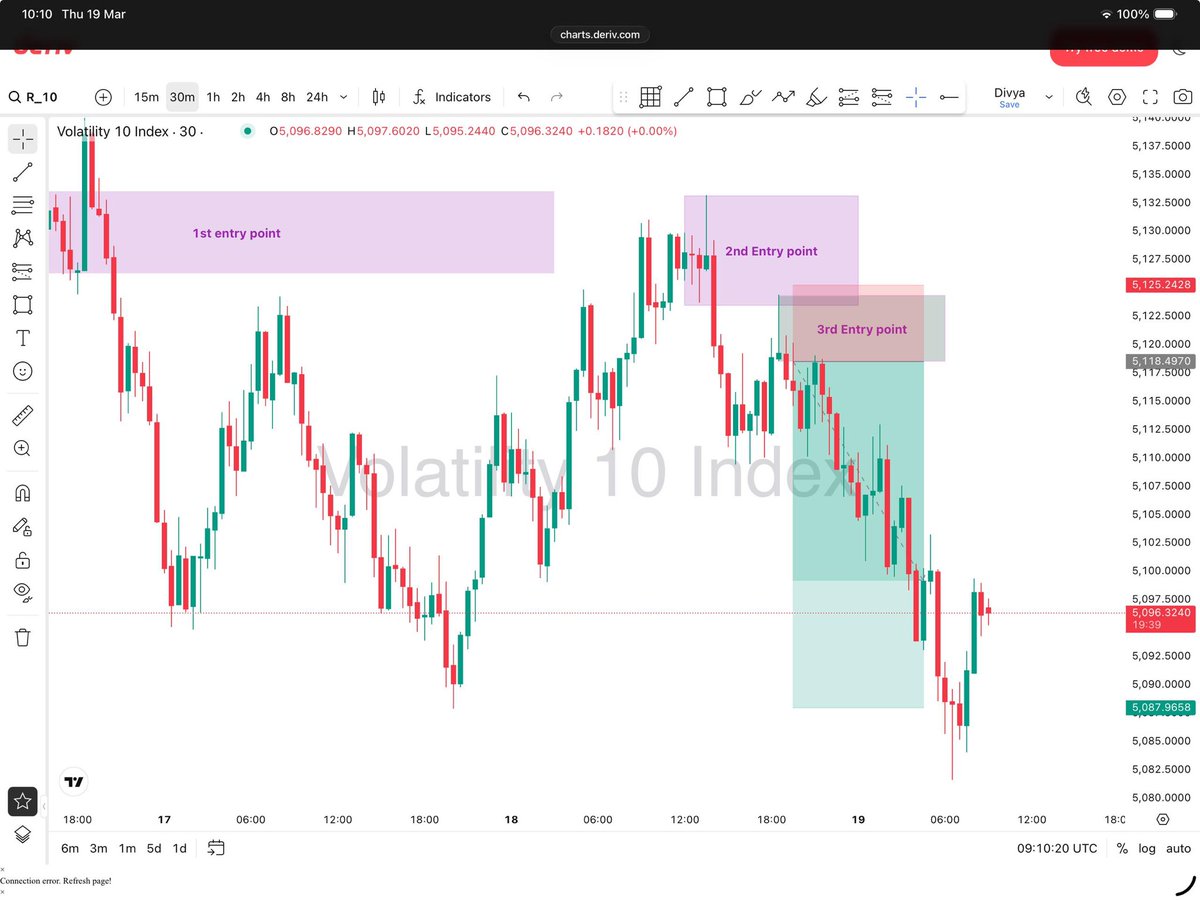
Task: Switch to the 24h interval
Action: [317, 97]
